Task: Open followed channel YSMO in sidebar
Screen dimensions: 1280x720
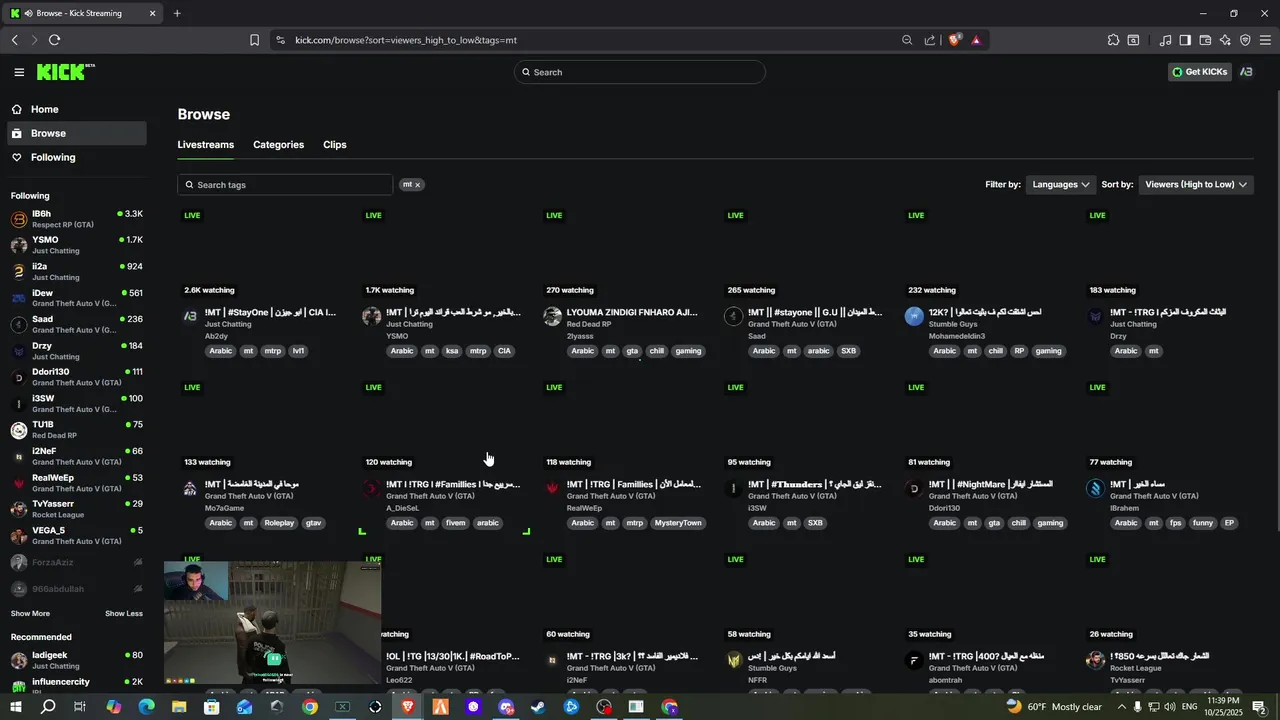Action: click(x=76, y=245)
